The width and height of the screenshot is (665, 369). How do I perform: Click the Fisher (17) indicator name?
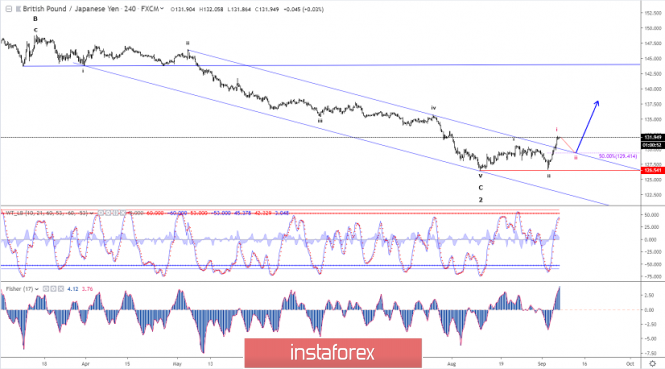click(20, 289)
